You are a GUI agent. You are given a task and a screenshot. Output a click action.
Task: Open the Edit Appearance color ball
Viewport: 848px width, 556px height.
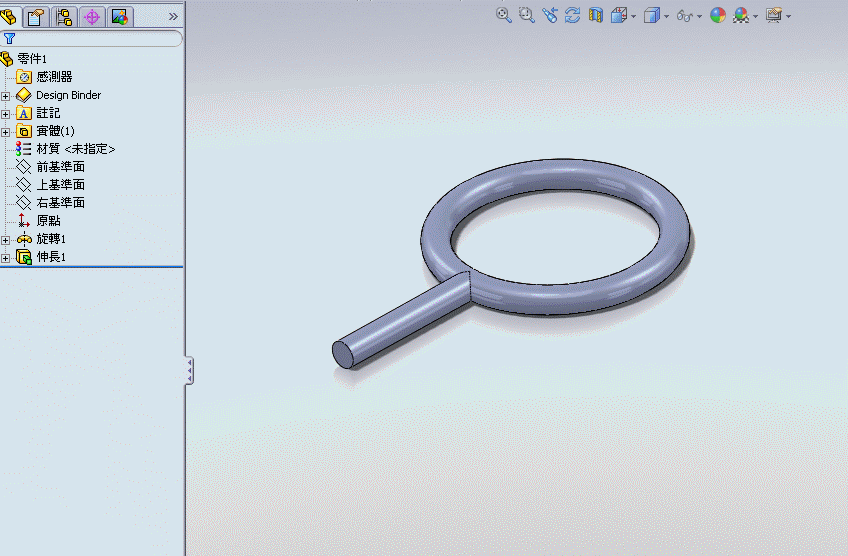[718, 15]
